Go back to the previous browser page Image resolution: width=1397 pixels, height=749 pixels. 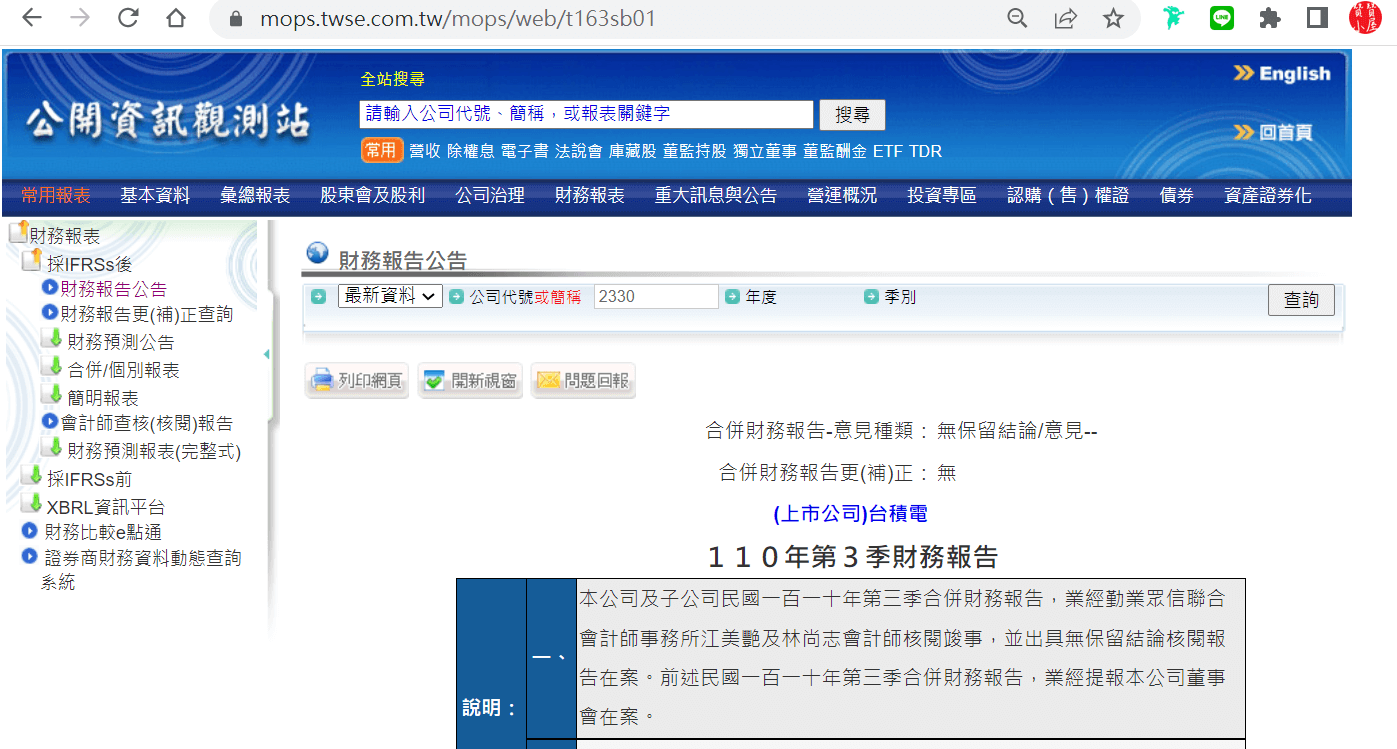click(x=32, y=19)
